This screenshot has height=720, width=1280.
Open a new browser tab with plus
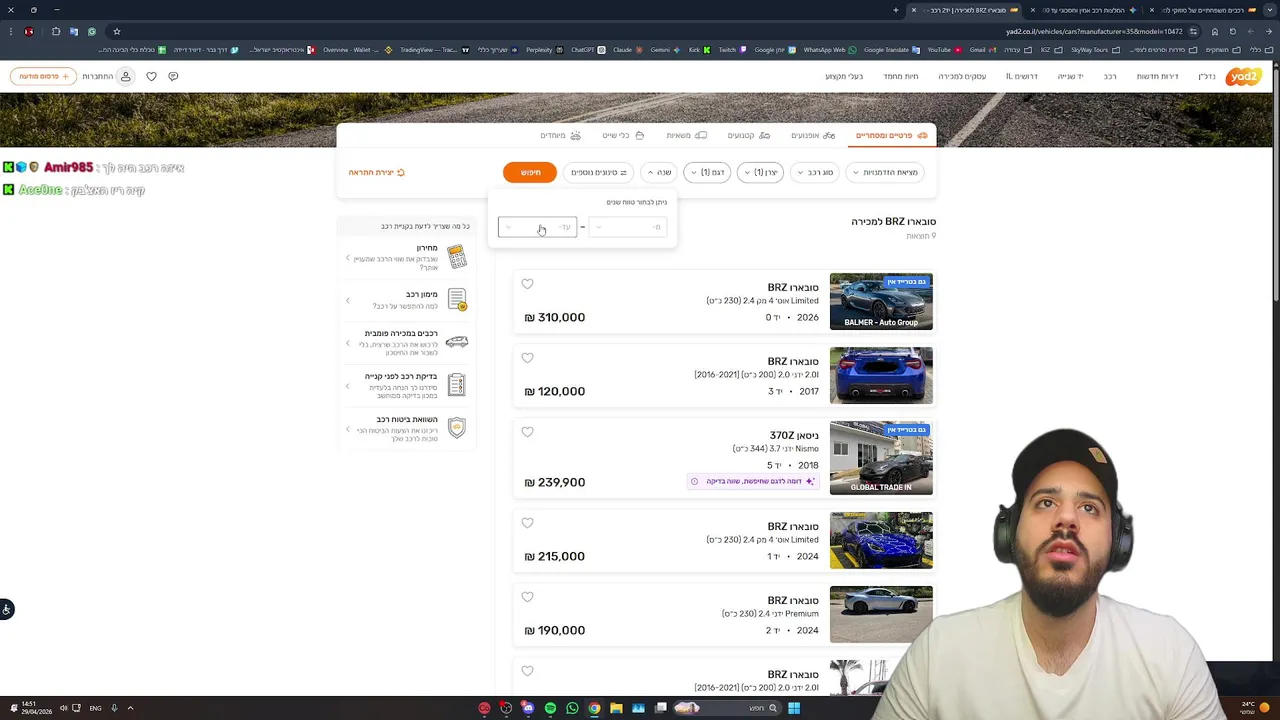(896, 10)
